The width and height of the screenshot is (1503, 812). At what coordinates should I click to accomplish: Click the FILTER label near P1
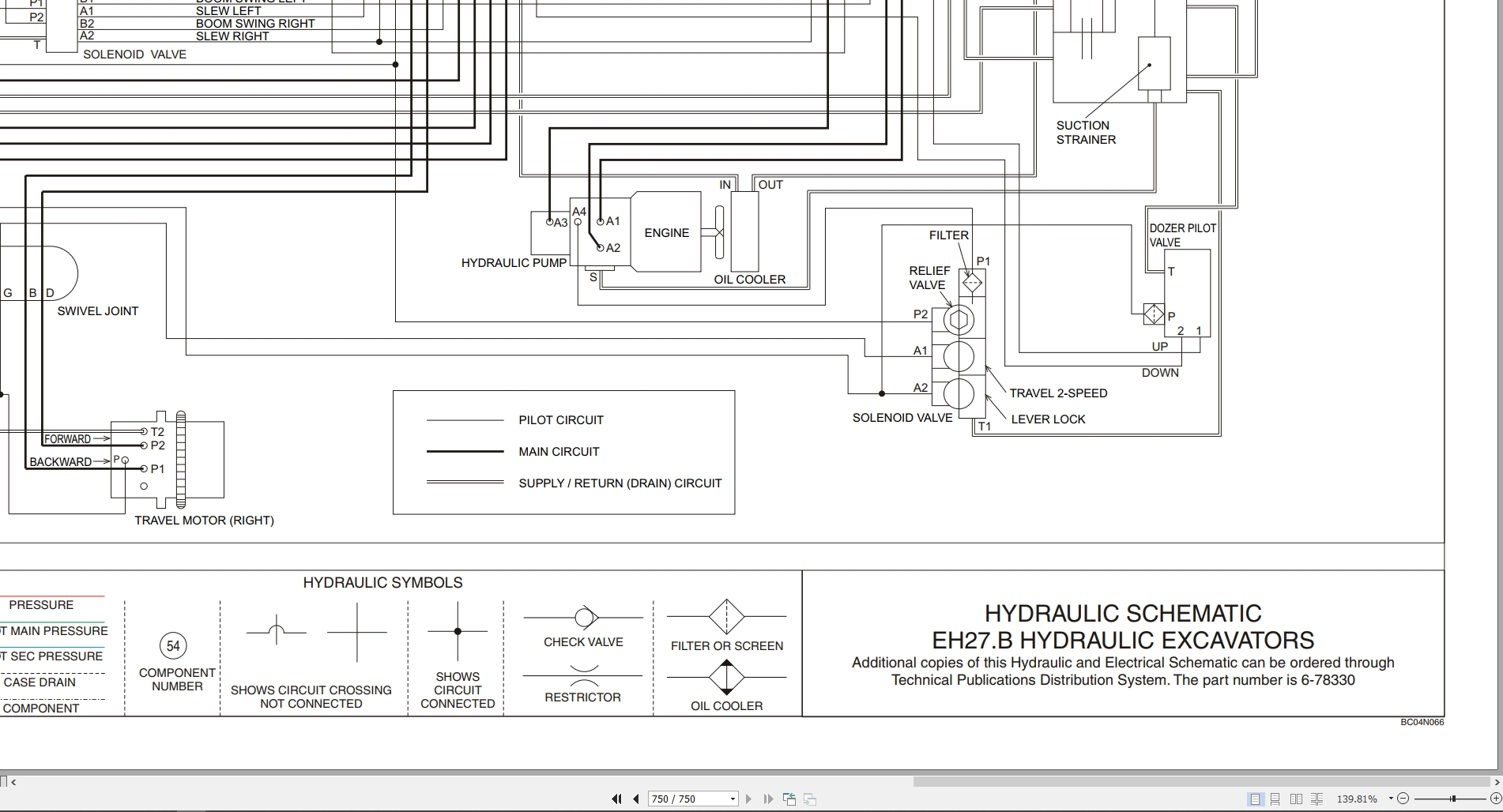948,235
